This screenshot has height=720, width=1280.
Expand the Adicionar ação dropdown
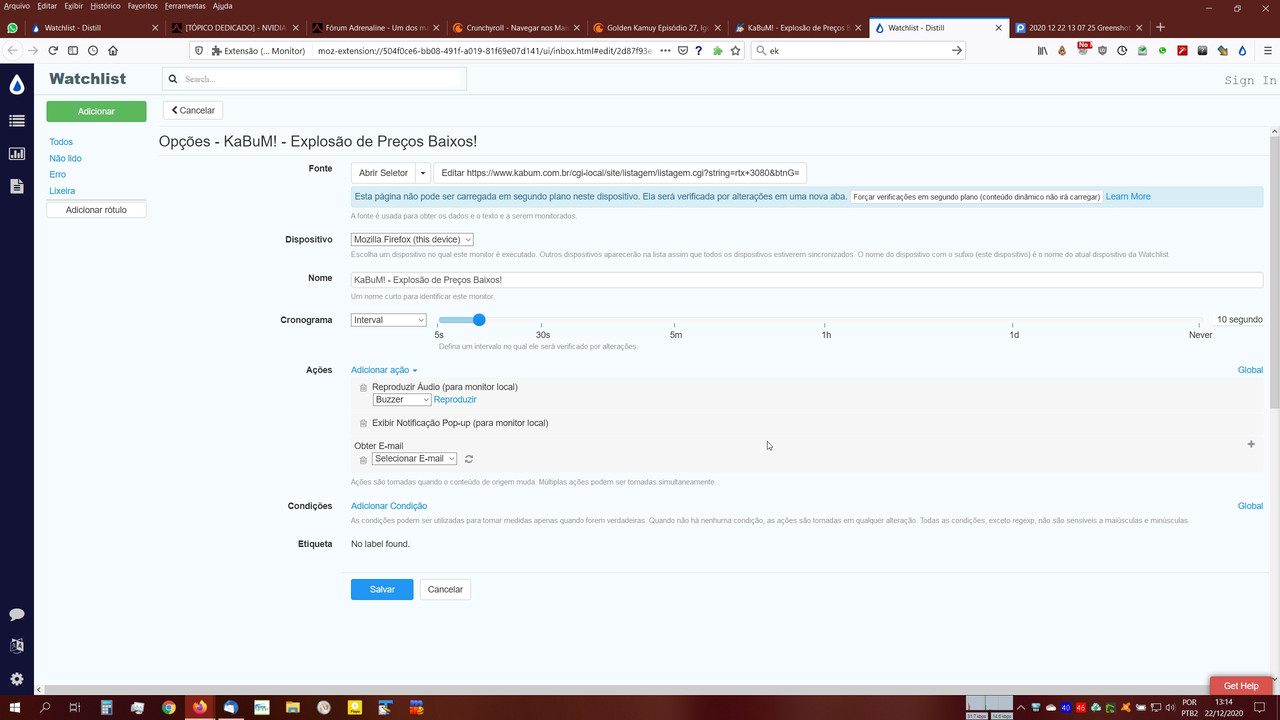pyautogui.click(x=384, y=370)
